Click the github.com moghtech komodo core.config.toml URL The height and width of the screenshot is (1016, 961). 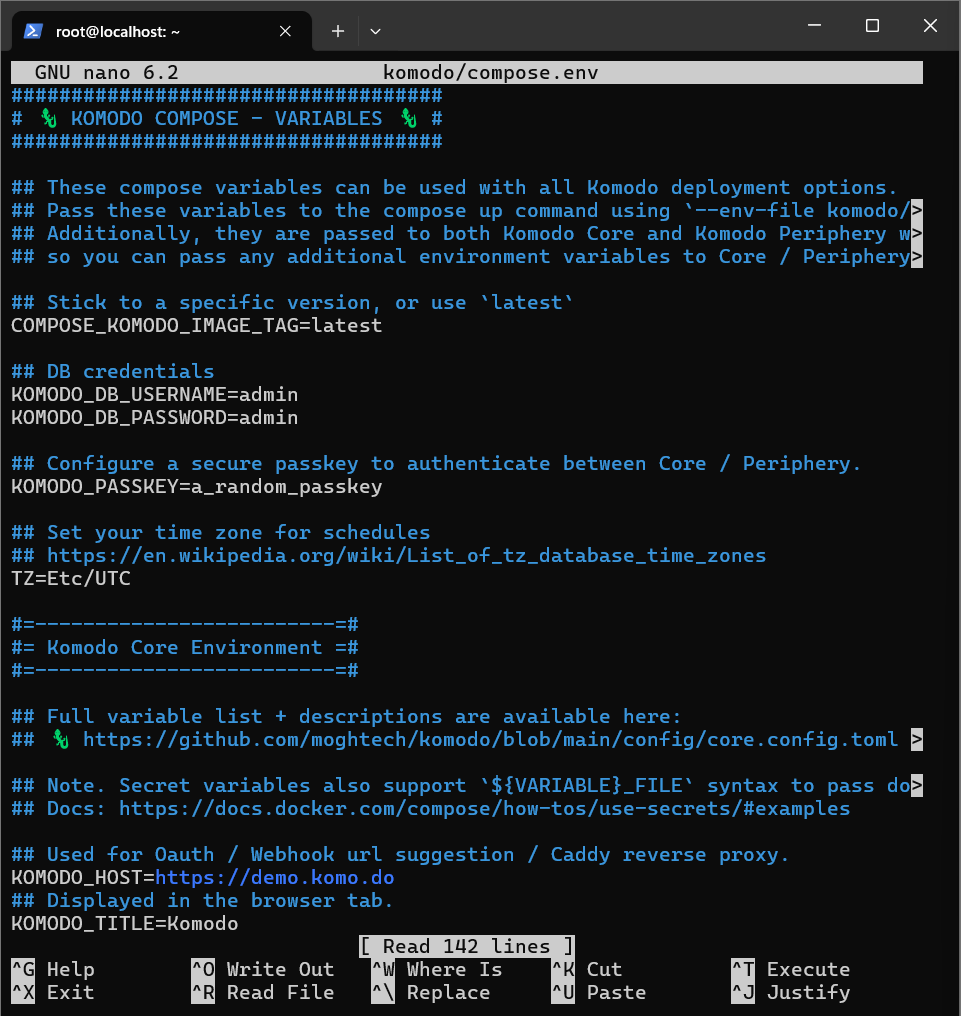[491, 739]
